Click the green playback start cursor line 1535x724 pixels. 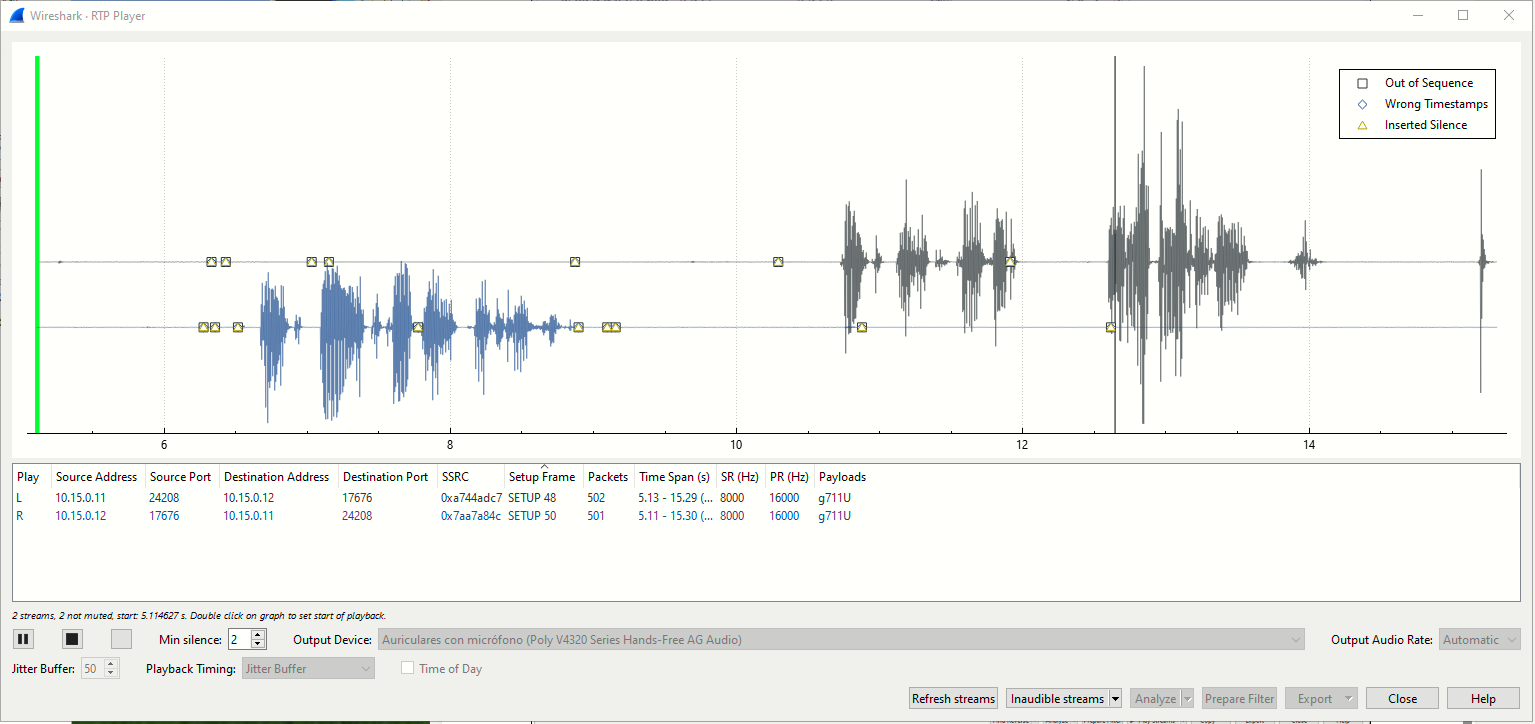coord(37,244)
